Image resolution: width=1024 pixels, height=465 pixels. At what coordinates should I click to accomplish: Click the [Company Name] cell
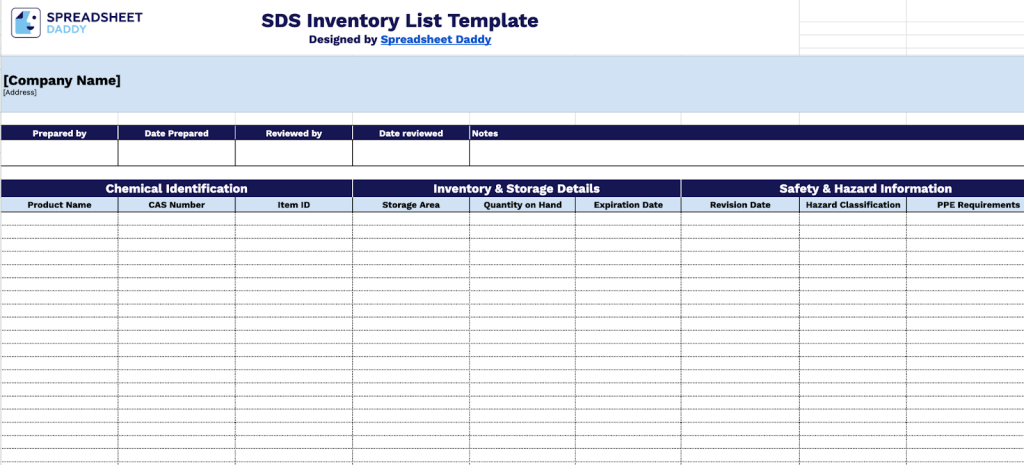click(x=62, y=80)
